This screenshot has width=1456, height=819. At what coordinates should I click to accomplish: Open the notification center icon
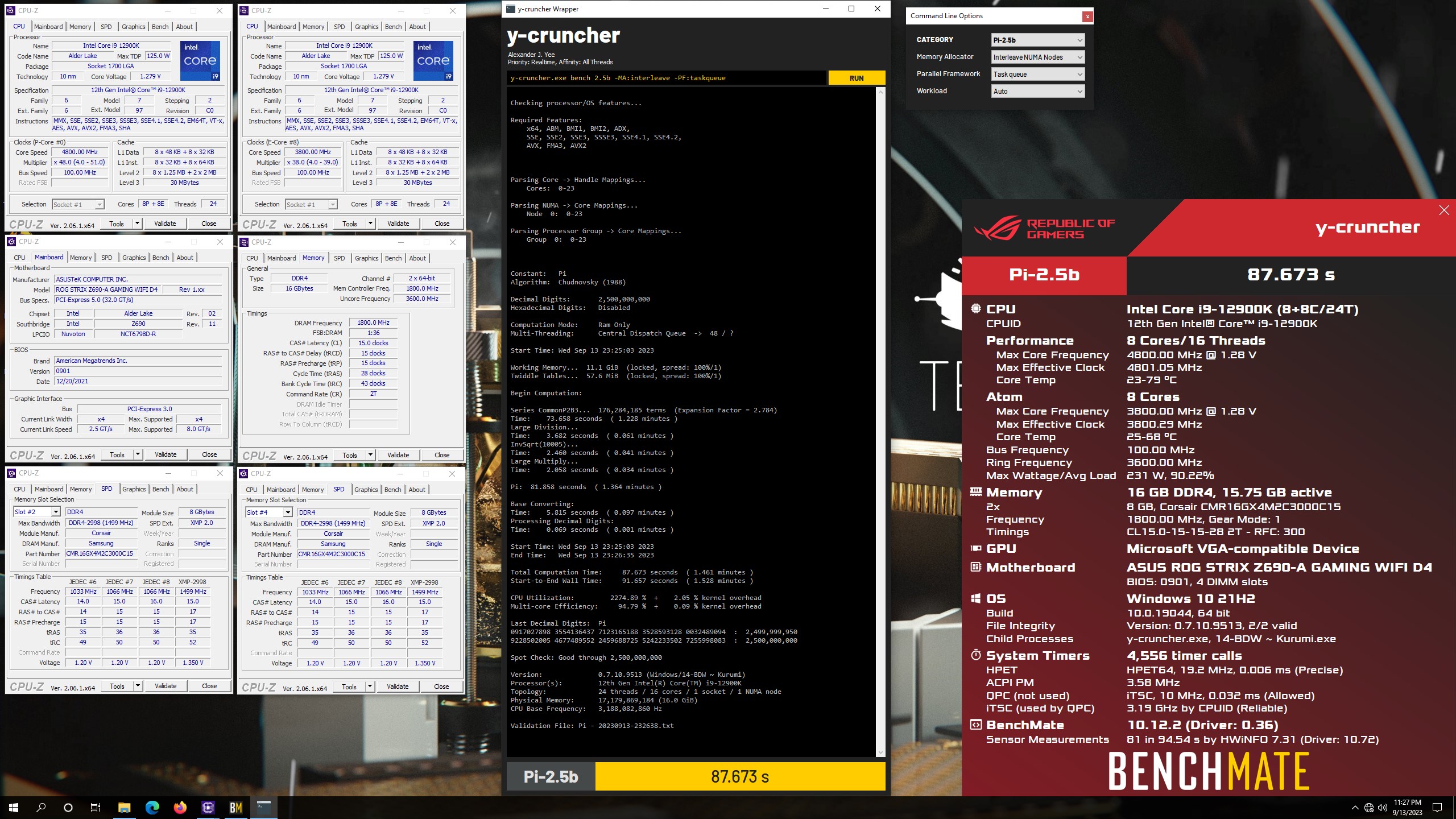(1437, 808)
